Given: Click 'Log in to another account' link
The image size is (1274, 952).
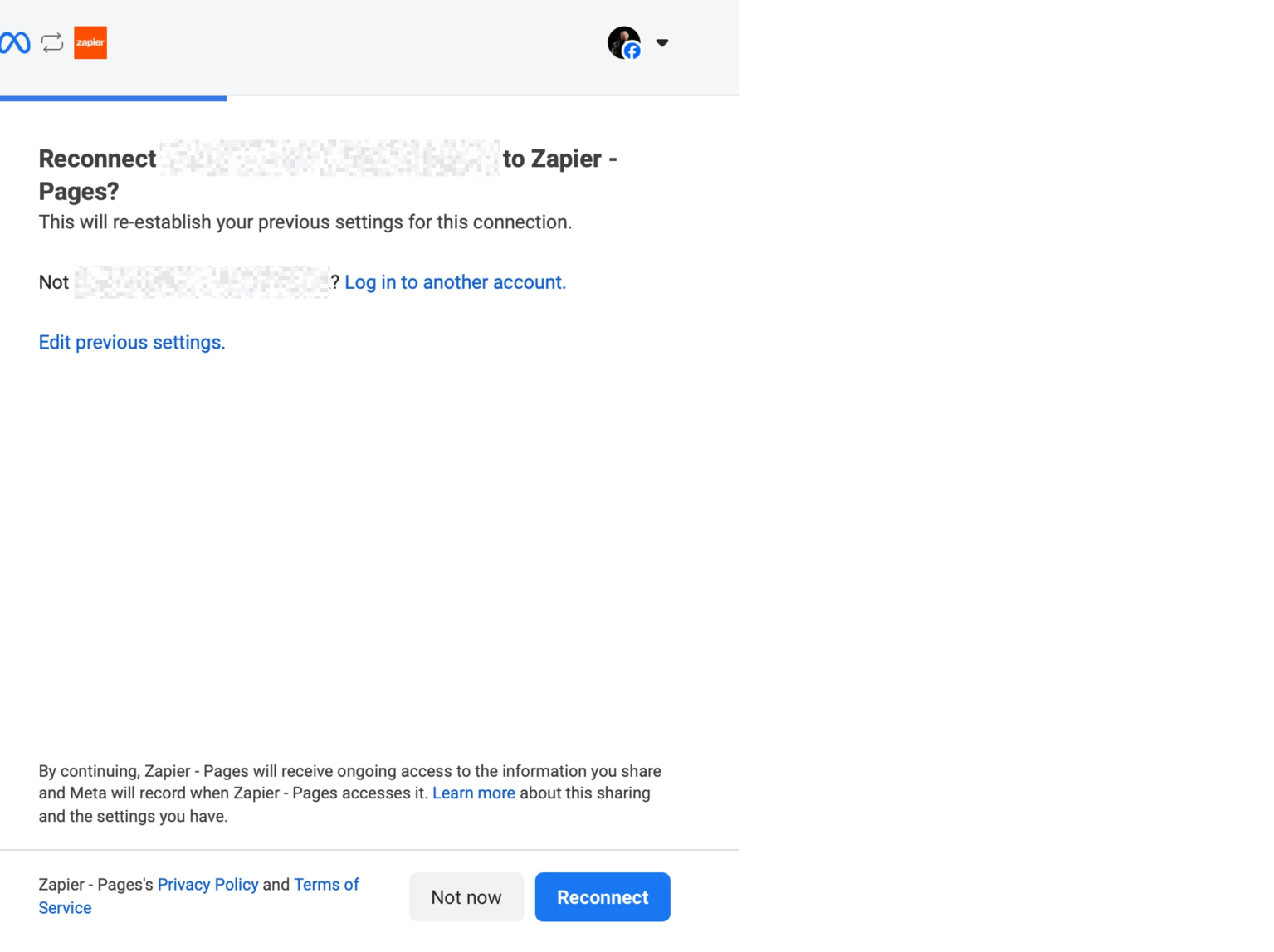Looking at the screenshot, I should pos(455,282).
